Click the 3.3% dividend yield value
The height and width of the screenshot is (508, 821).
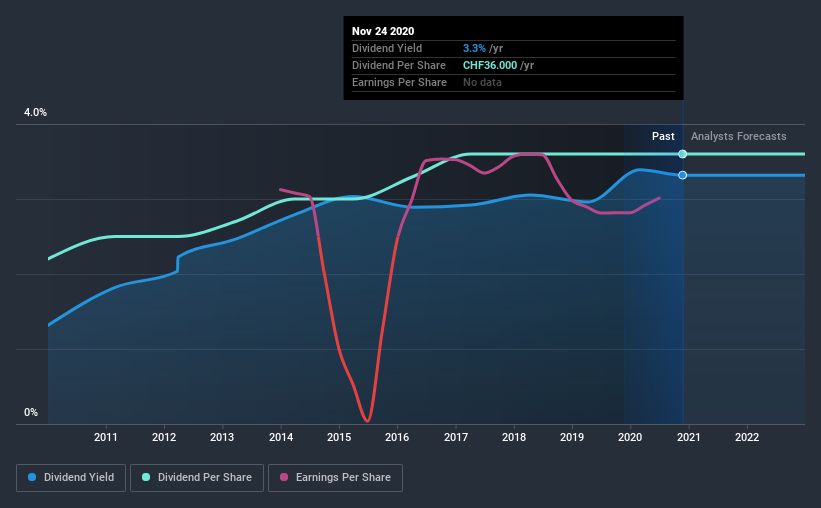(x=474, y=48)
